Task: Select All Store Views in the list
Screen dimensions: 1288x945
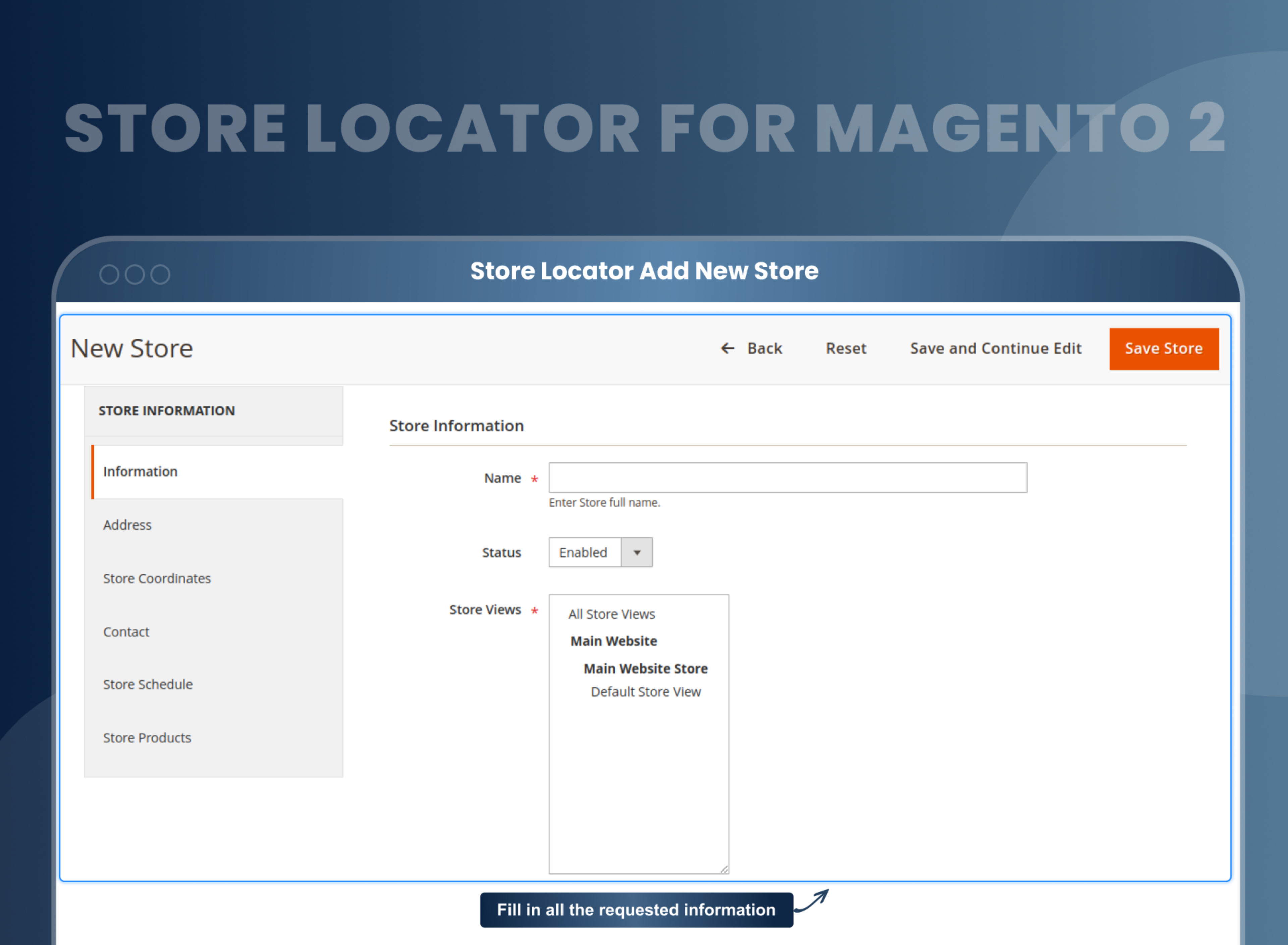Action: 610,614
